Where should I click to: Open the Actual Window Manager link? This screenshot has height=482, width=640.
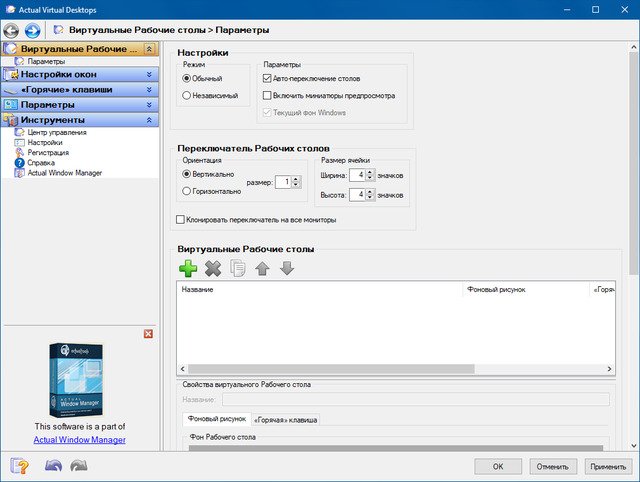79,440
